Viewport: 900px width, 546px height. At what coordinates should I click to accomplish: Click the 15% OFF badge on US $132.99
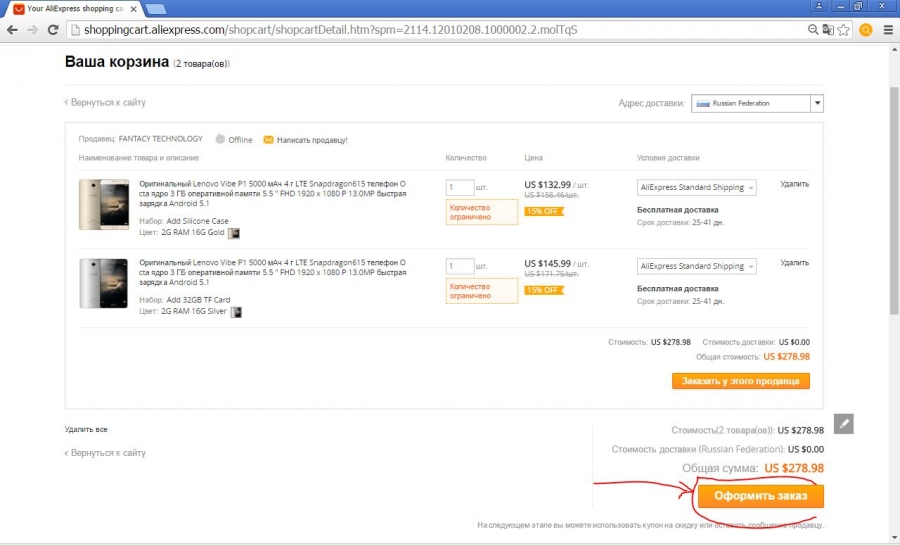[544, 211]
